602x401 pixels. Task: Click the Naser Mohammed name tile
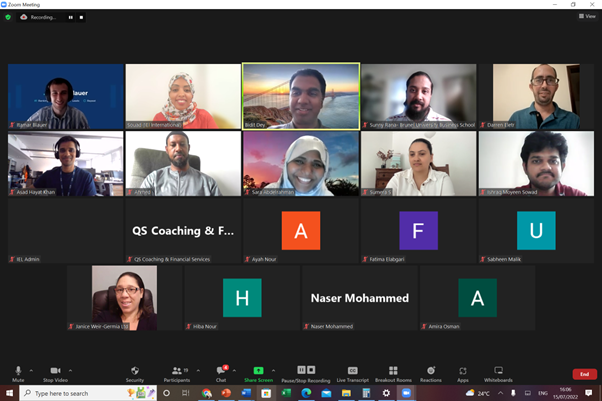[x=360, y=298]
